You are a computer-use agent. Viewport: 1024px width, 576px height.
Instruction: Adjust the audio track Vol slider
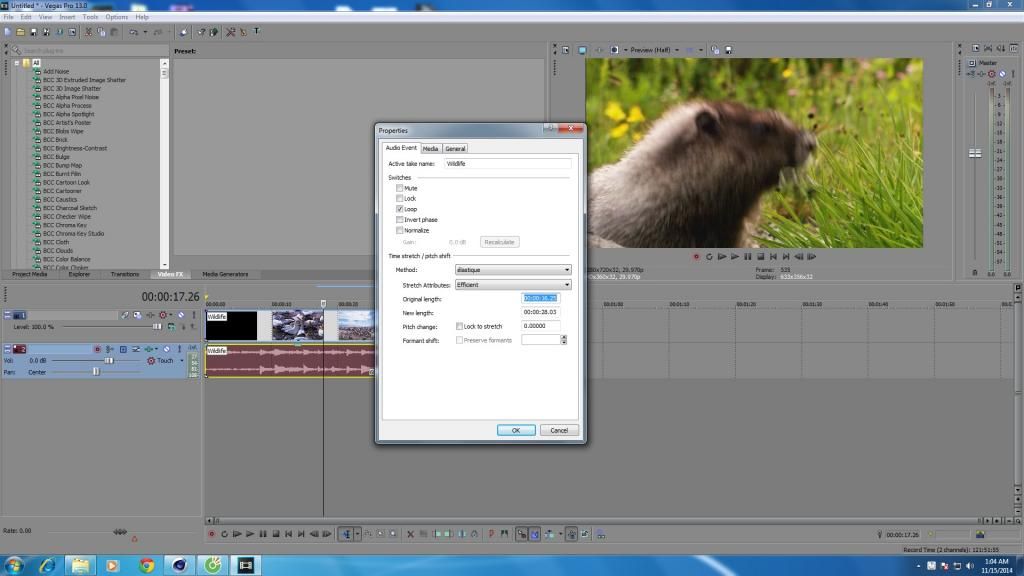(x=109, y=360)
